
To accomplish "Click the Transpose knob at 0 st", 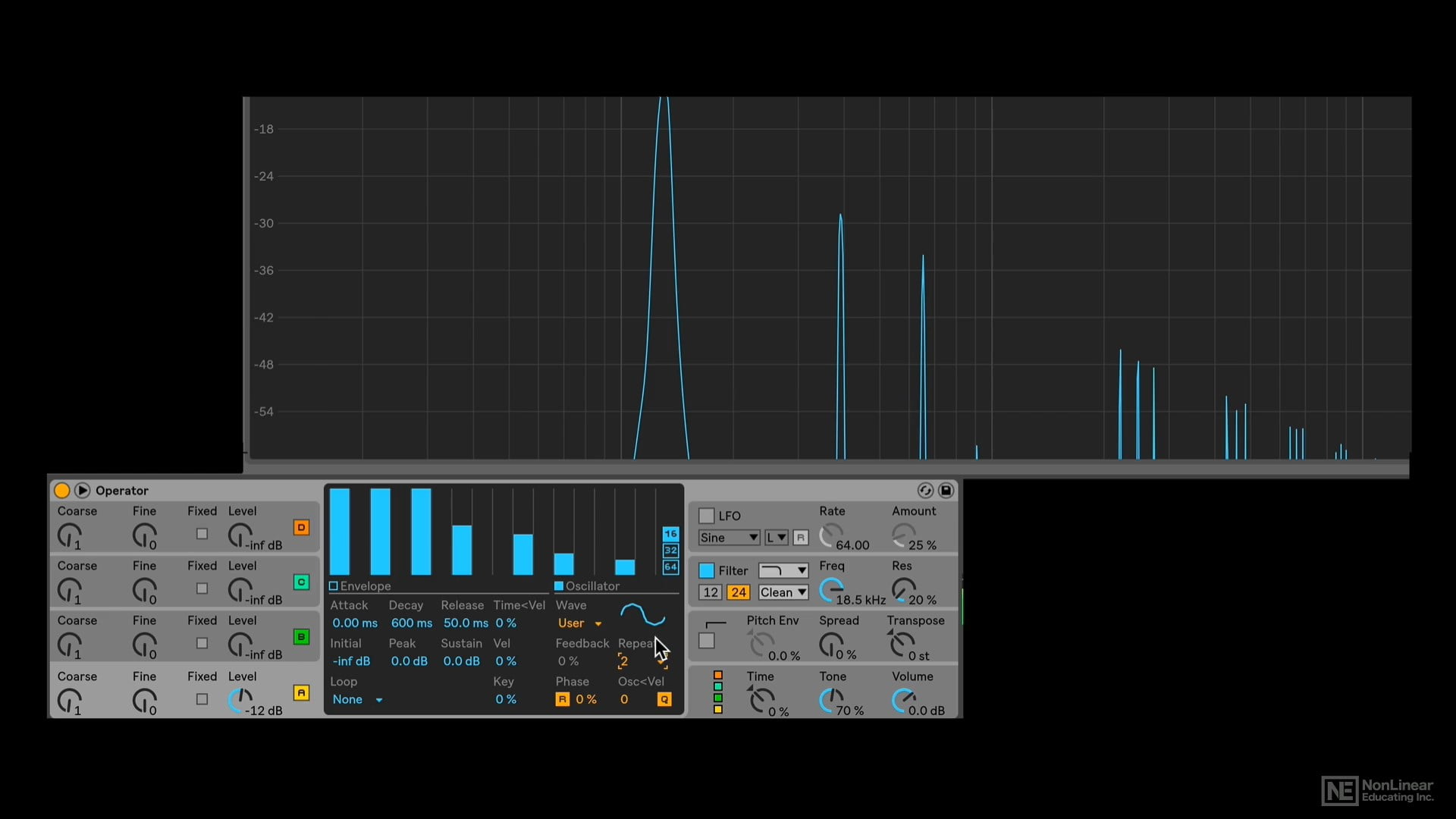I will pyautogui.click(x=902, y=645).
